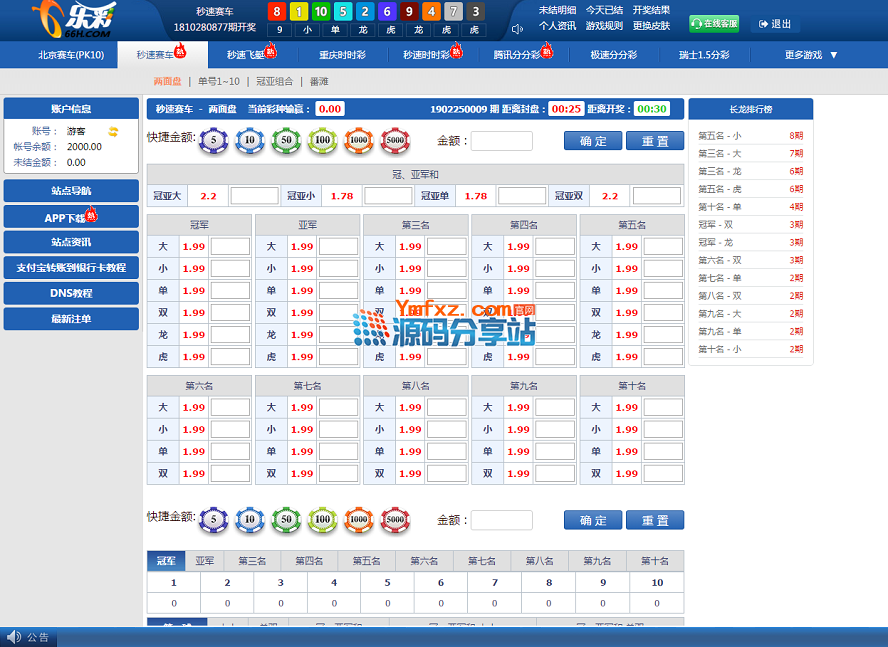Select the top 50 chip quick amount
888x647 pixels.
286,141
